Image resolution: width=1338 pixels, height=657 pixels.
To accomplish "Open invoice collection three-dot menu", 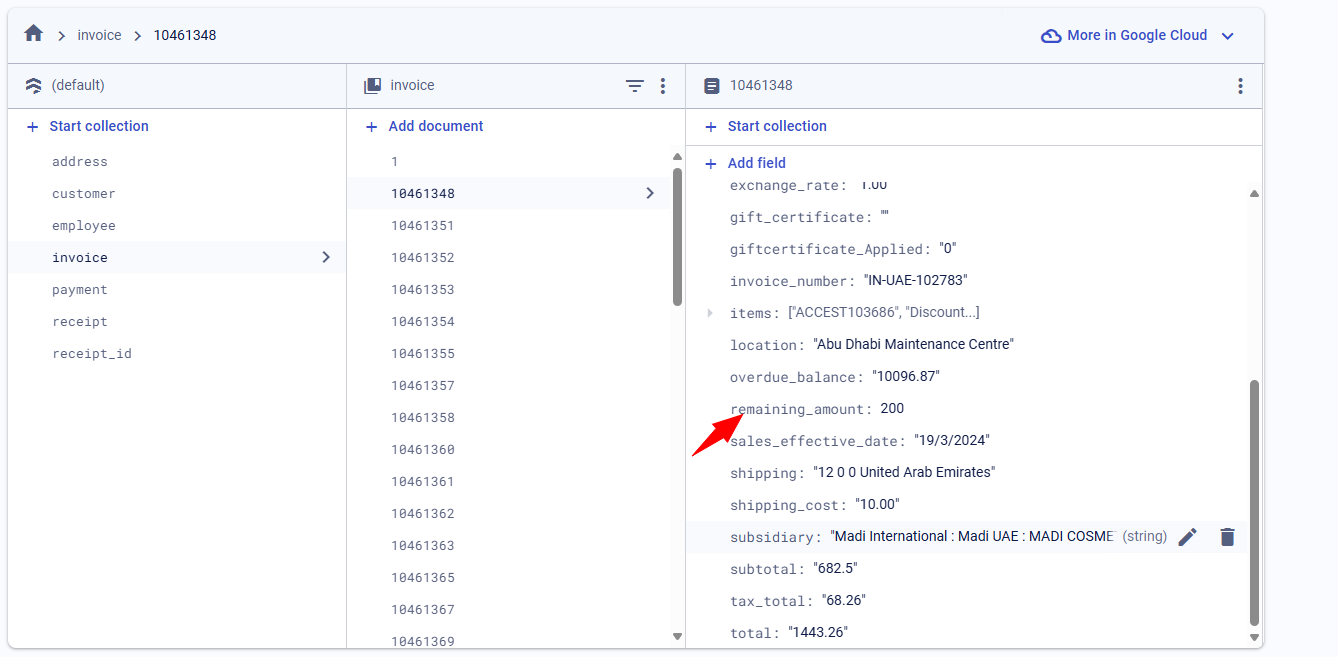I will tap(662, 86).
